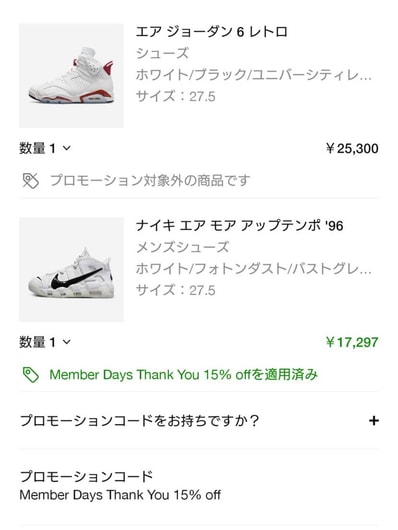Open the ナイキ エア モア アップテンポ '96 title

[x=239, y=226]
